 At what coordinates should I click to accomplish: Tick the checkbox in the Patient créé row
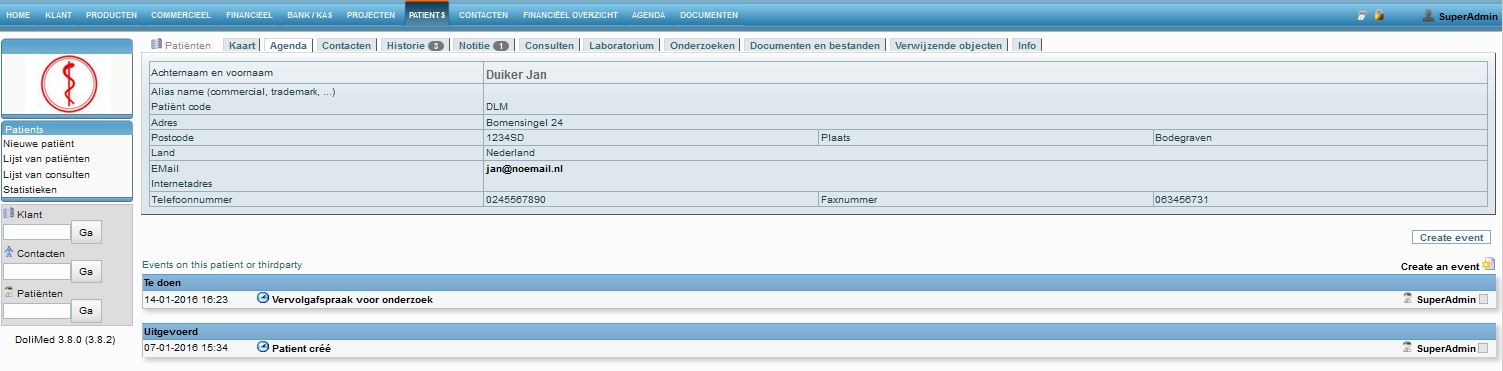(x=1484, y=349)
